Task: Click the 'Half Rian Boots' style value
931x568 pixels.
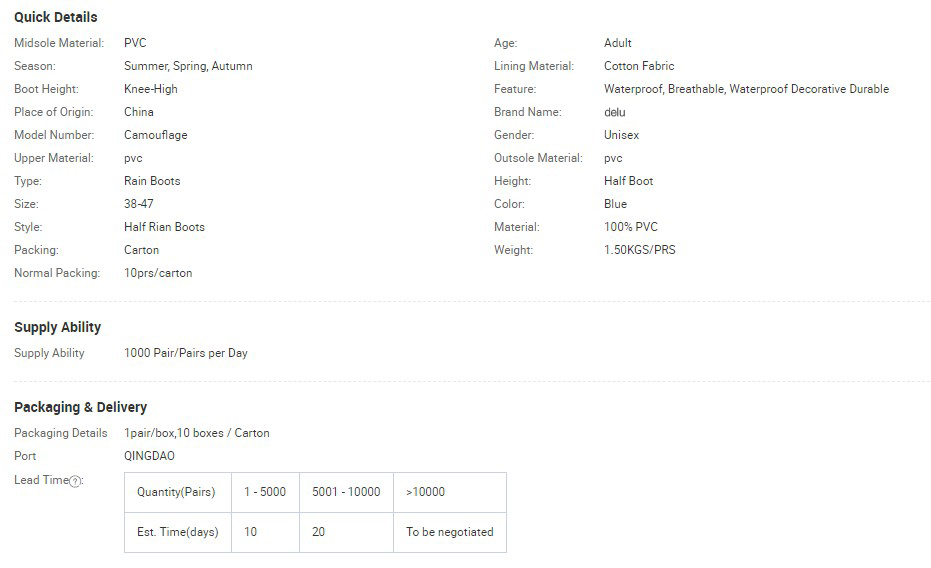Action: (164, 227)
